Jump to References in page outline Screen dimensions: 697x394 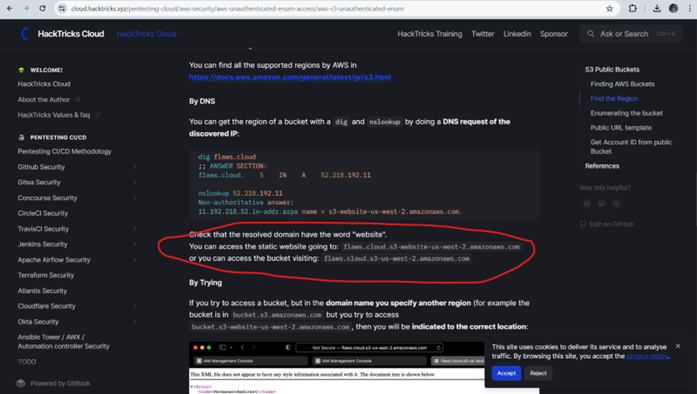click(x=602, y=166)
